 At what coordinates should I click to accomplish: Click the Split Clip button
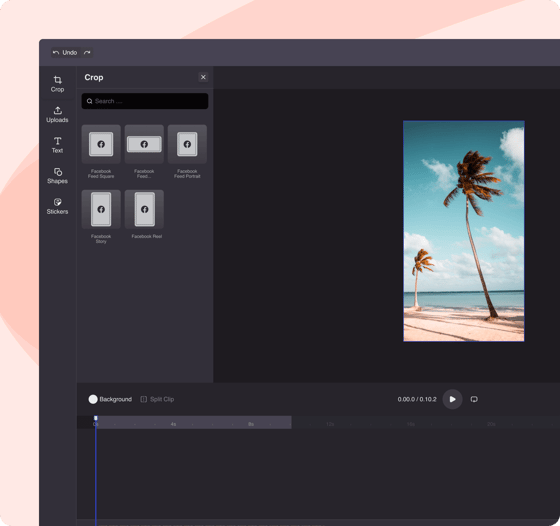click(157, 399)
